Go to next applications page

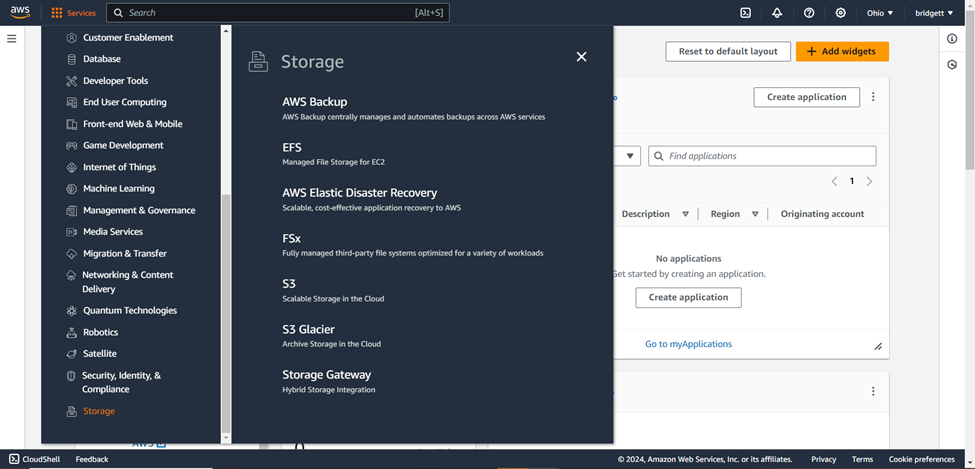[869, 182]
